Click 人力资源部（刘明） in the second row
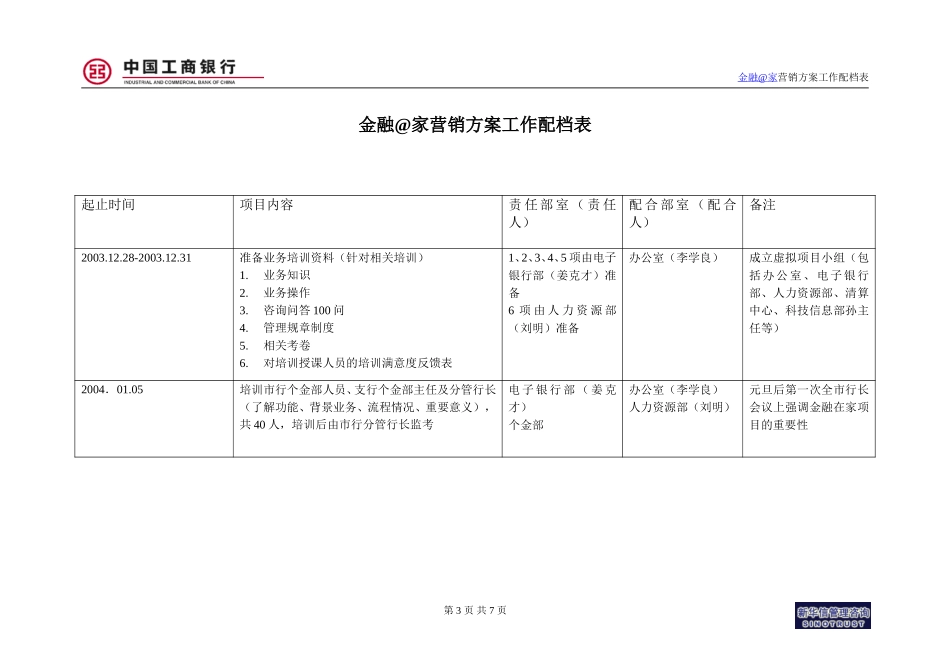 [x=682, y=407]
